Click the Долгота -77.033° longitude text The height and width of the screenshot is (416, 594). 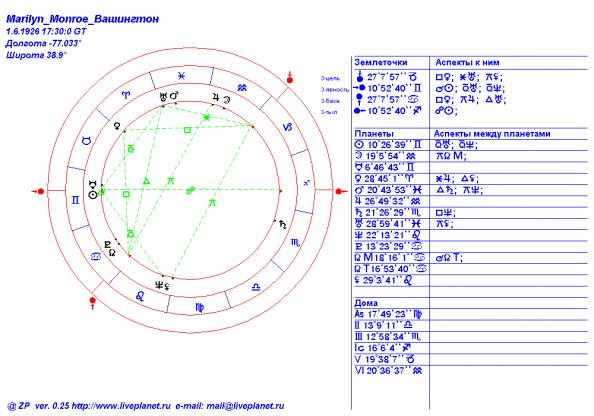pyautogui.click(x=44, y=43)
